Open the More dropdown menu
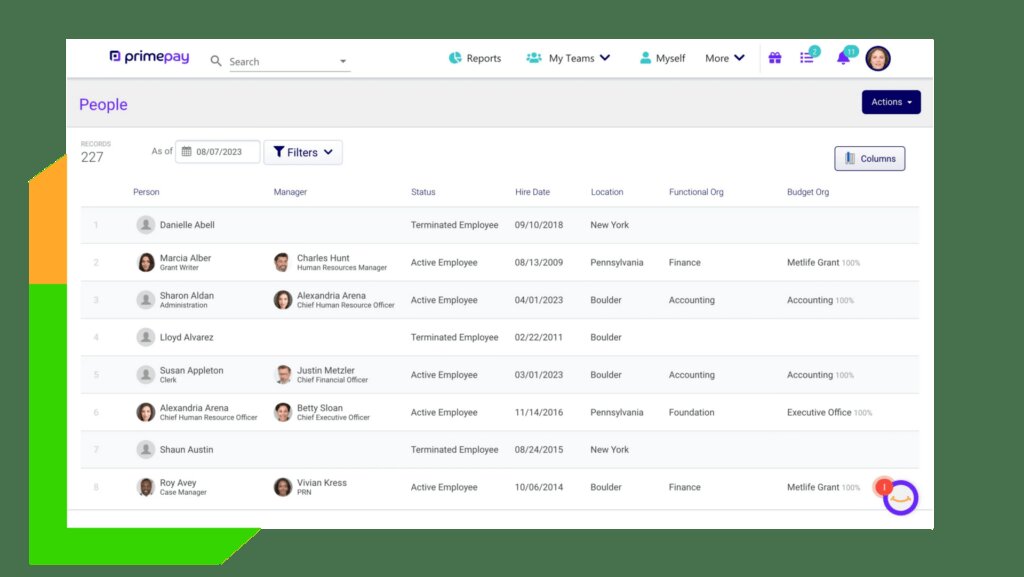Screen dimensions: 1024x577 click(725, 58)
